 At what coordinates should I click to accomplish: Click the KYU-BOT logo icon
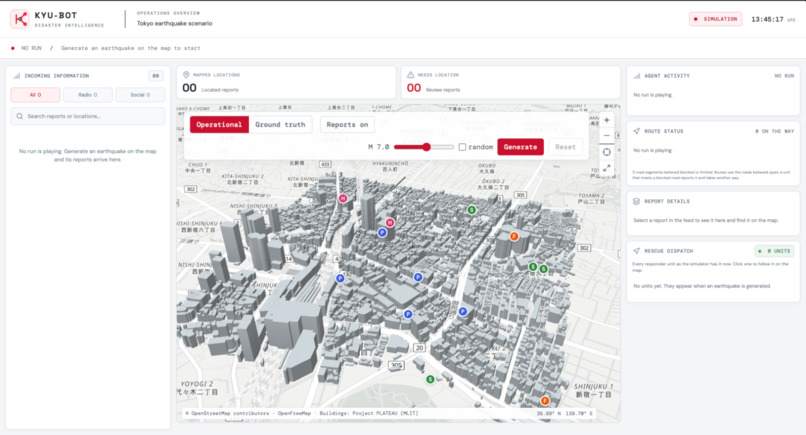coord(20,19)
